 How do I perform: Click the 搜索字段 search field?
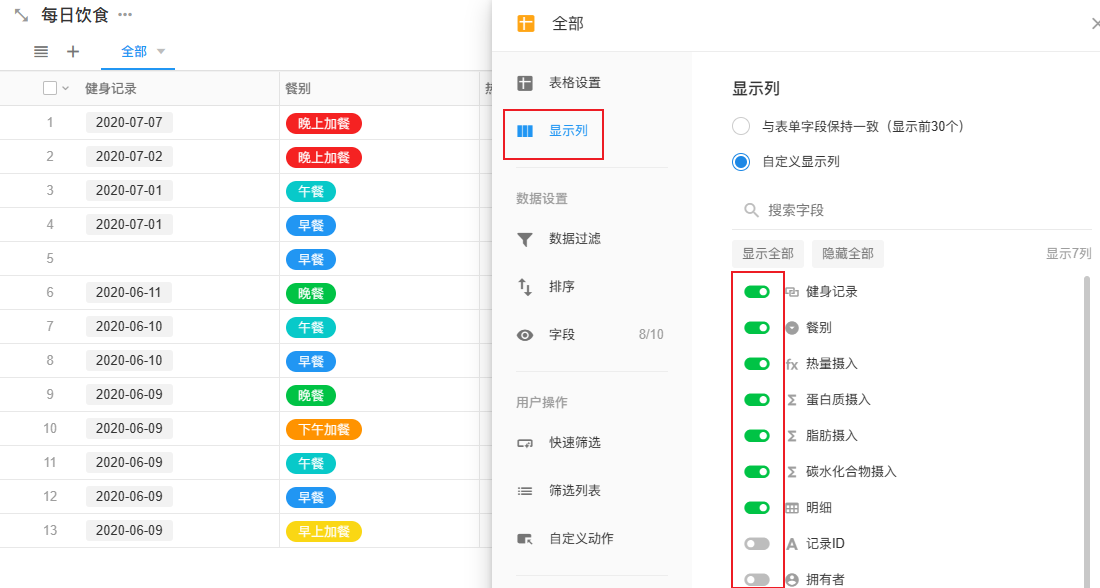[900, 210]
